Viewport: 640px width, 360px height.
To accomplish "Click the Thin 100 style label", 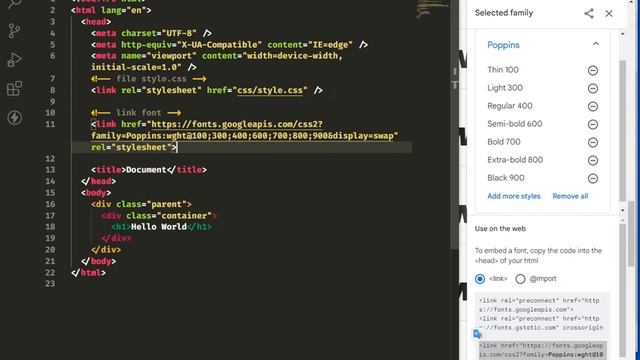I will 503,70.
